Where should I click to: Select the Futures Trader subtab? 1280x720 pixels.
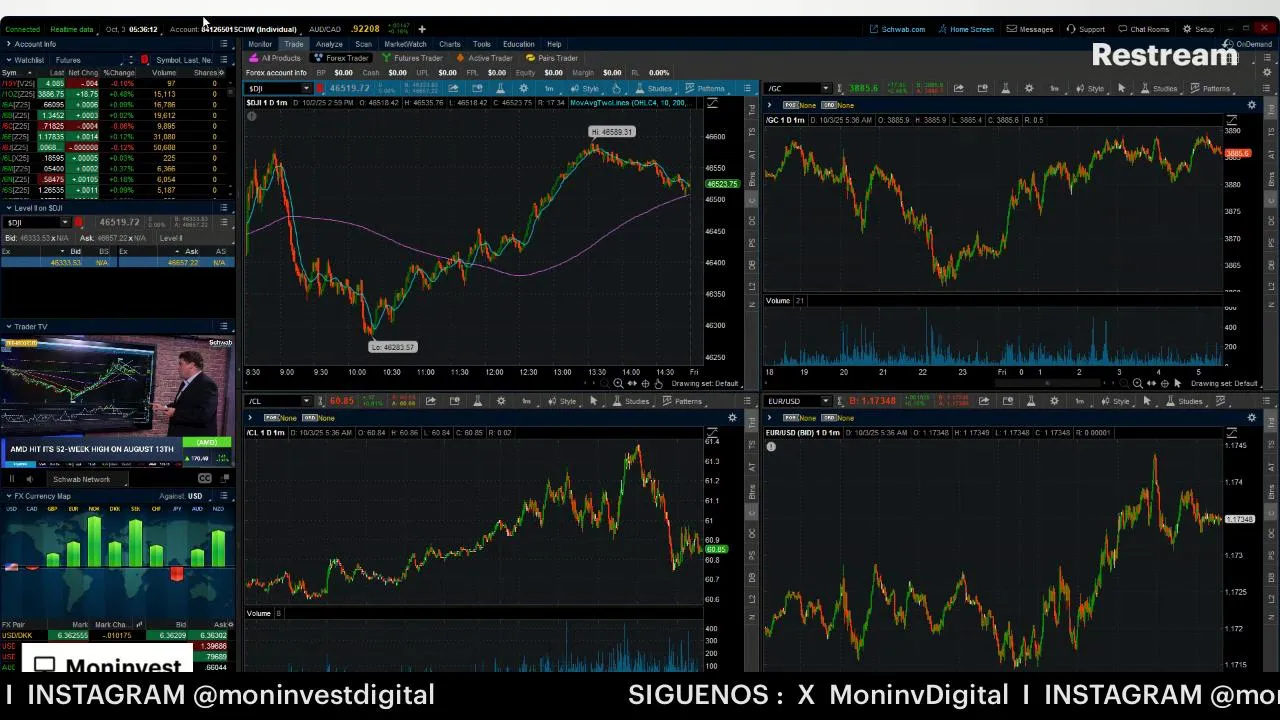click(412, 58)
